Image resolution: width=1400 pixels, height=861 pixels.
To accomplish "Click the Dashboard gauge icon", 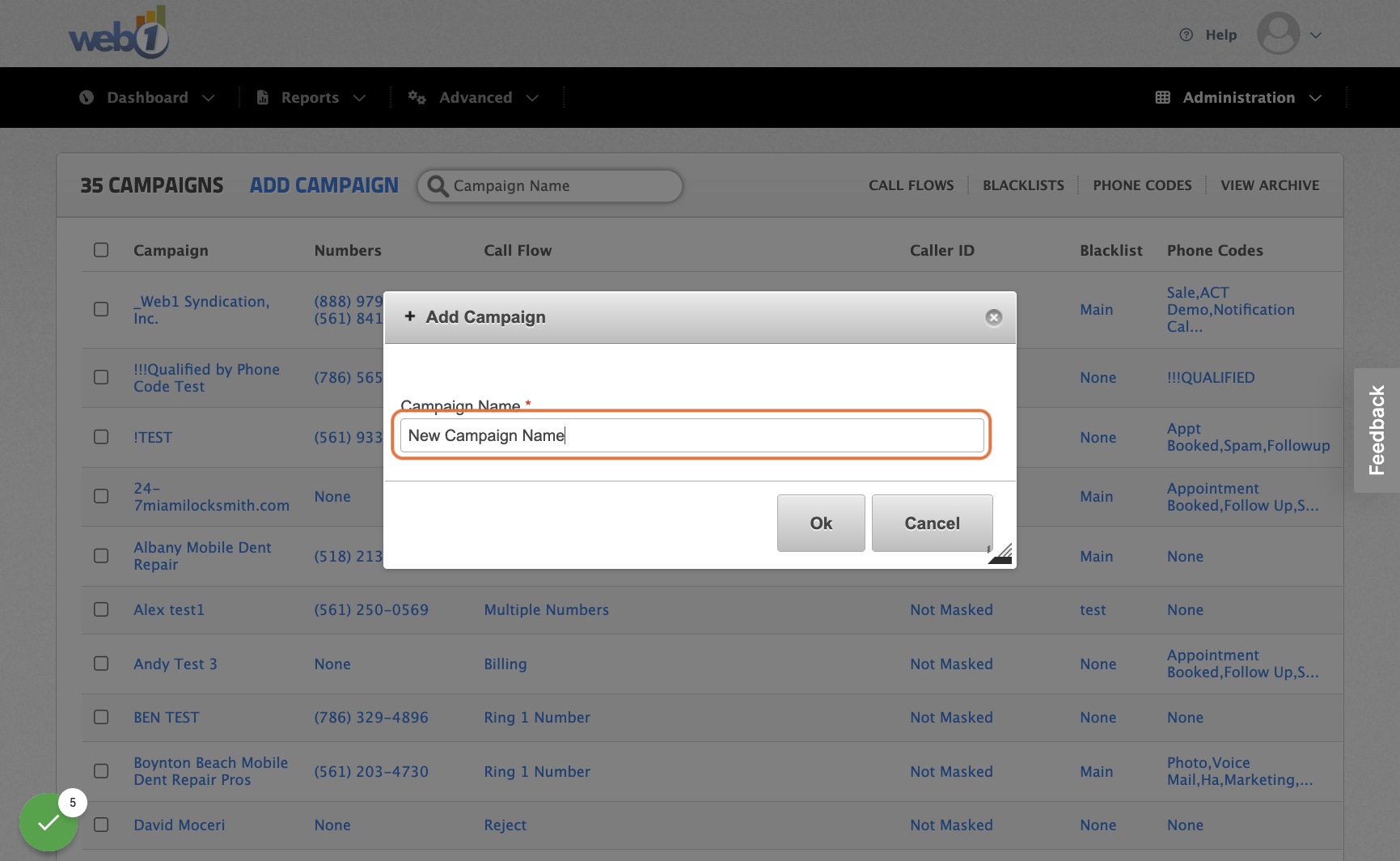I will coord(87,97).
